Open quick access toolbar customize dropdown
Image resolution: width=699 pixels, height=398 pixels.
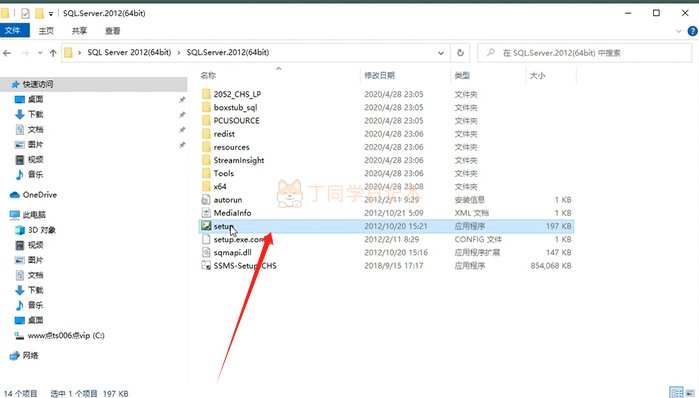tap(51, 14)
